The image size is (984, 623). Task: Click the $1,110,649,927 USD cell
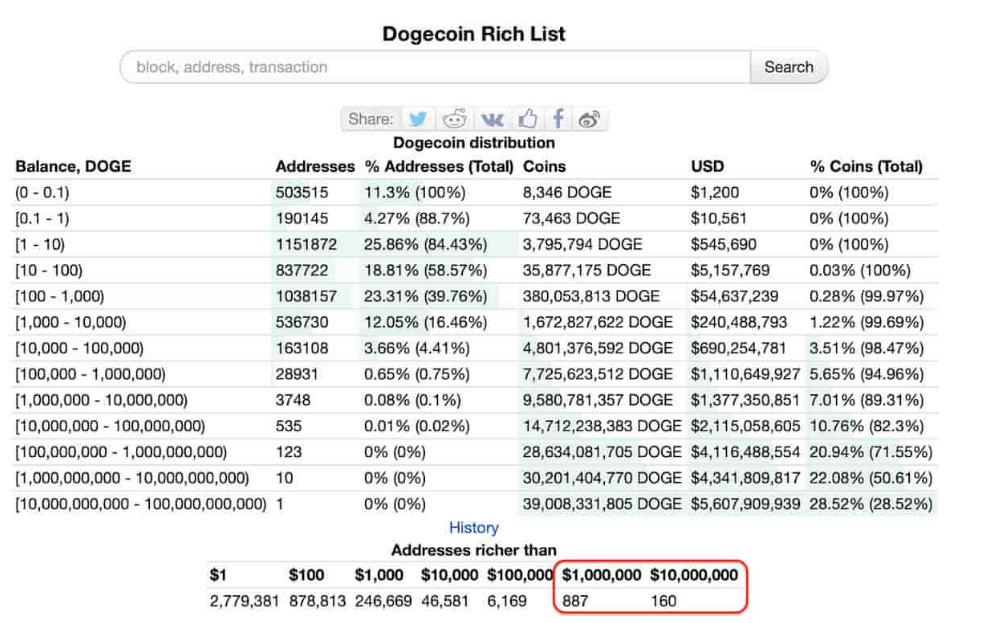pos(746,375)
